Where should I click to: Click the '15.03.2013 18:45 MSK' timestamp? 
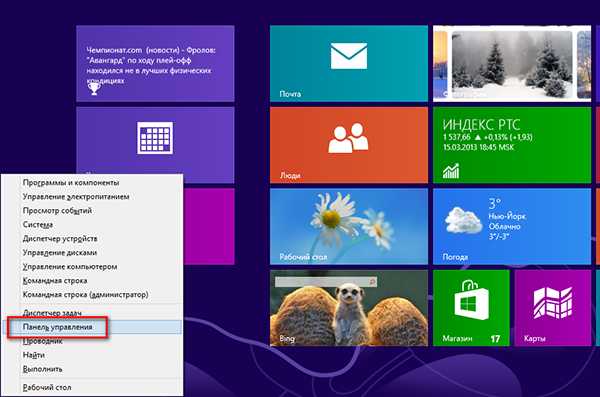478,147
